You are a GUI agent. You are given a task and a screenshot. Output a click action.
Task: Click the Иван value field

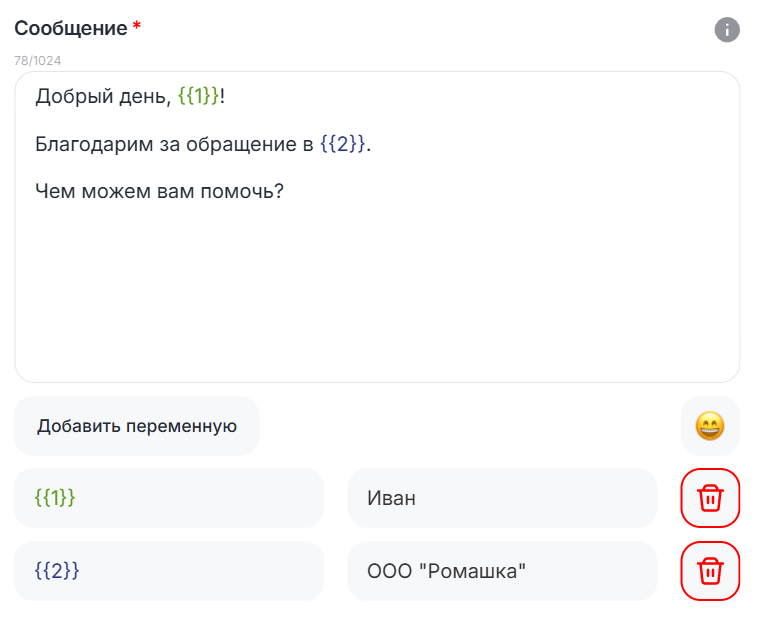click(502, 497)
